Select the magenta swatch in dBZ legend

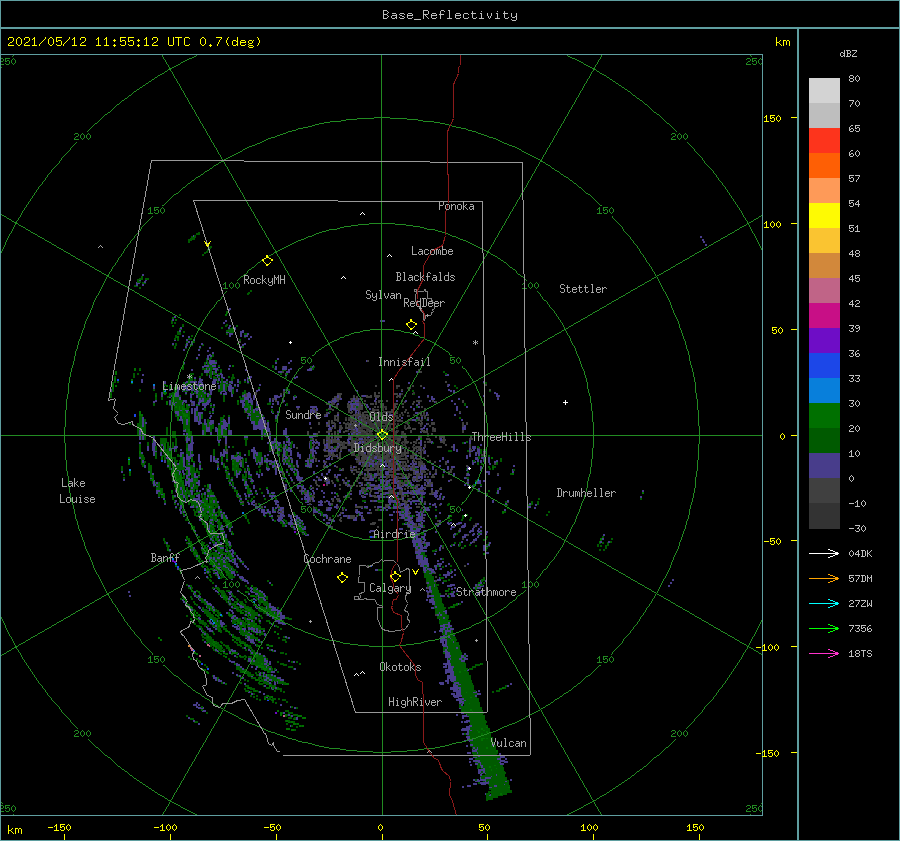(824, 315)
